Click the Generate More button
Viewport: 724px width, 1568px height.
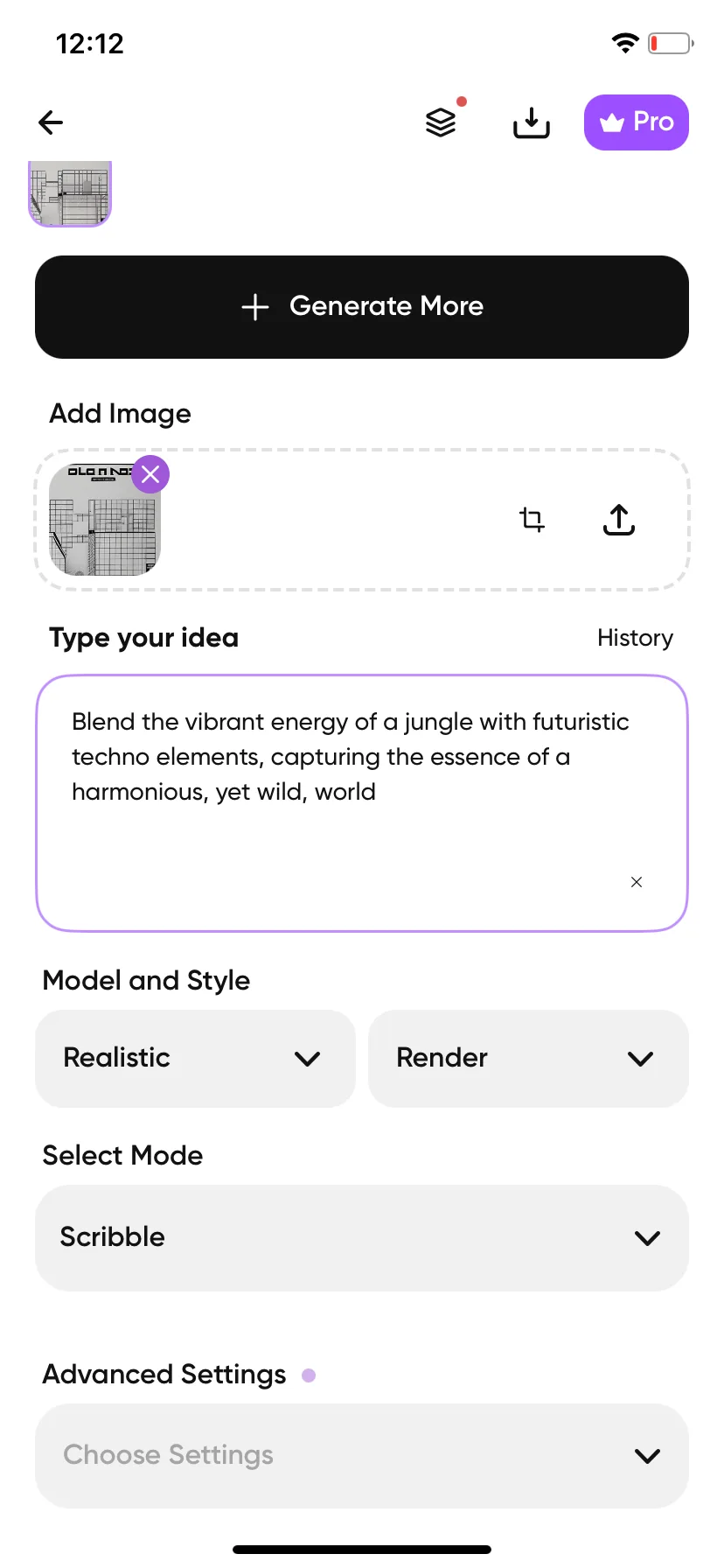click(x=362, y=307)
